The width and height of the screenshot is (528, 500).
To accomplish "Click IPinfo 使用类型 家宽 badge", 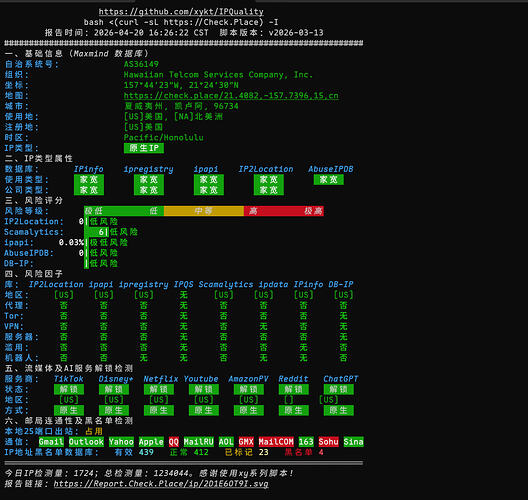I will pos(89,179).
